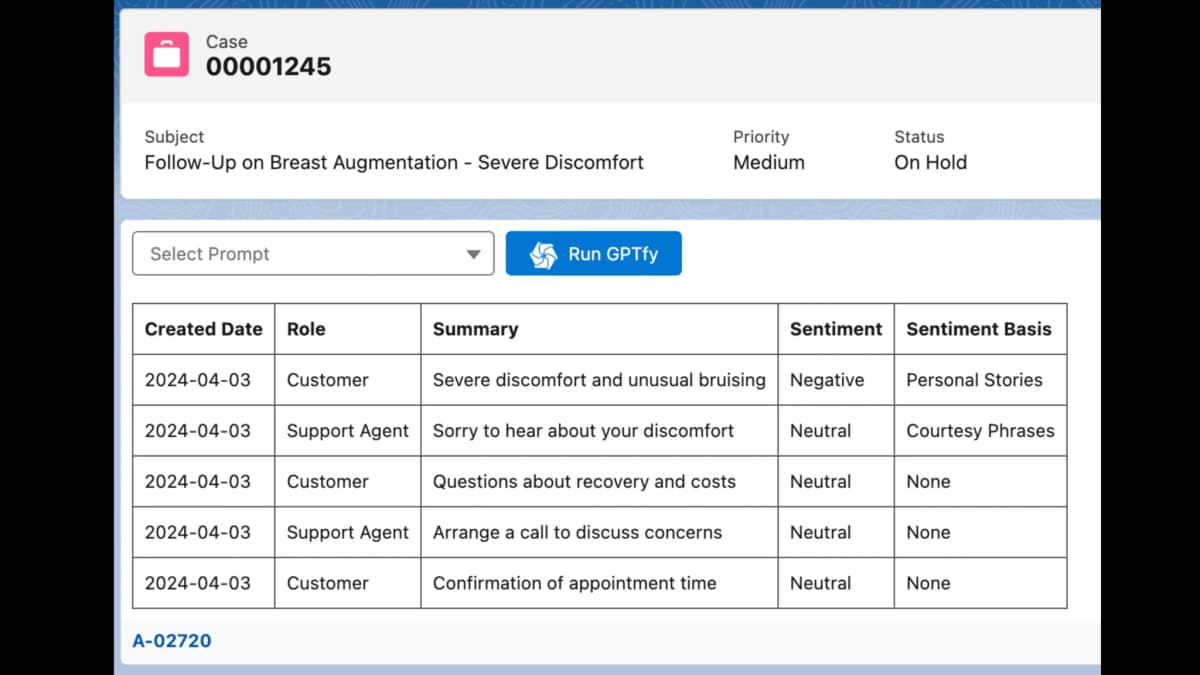The width and height of the screenshot is (1200, 675).
Task: Click the GPTfy swirl logo icon
Action: coord(543,254)
